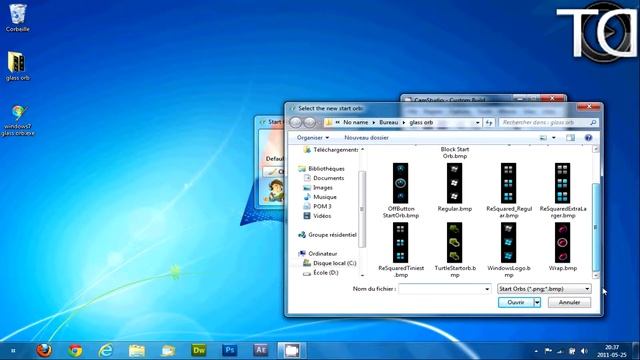Viewport: 640px width, 360px height.
Task: Expand the Nom du fichier dropdown arrow
Action: [x=487, y=289]
